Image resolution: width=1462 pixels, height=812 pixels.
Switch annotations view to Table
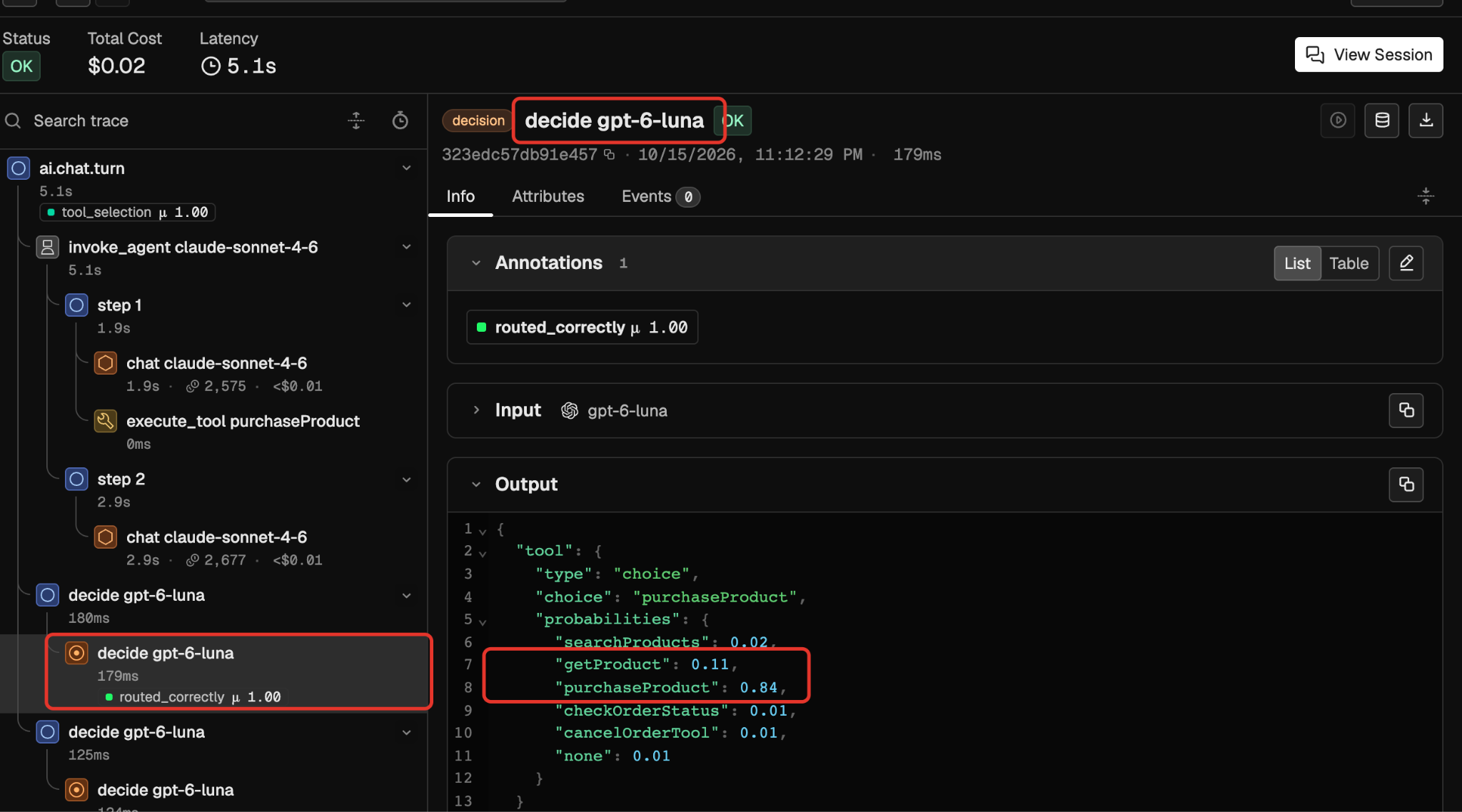(1348, 263)
